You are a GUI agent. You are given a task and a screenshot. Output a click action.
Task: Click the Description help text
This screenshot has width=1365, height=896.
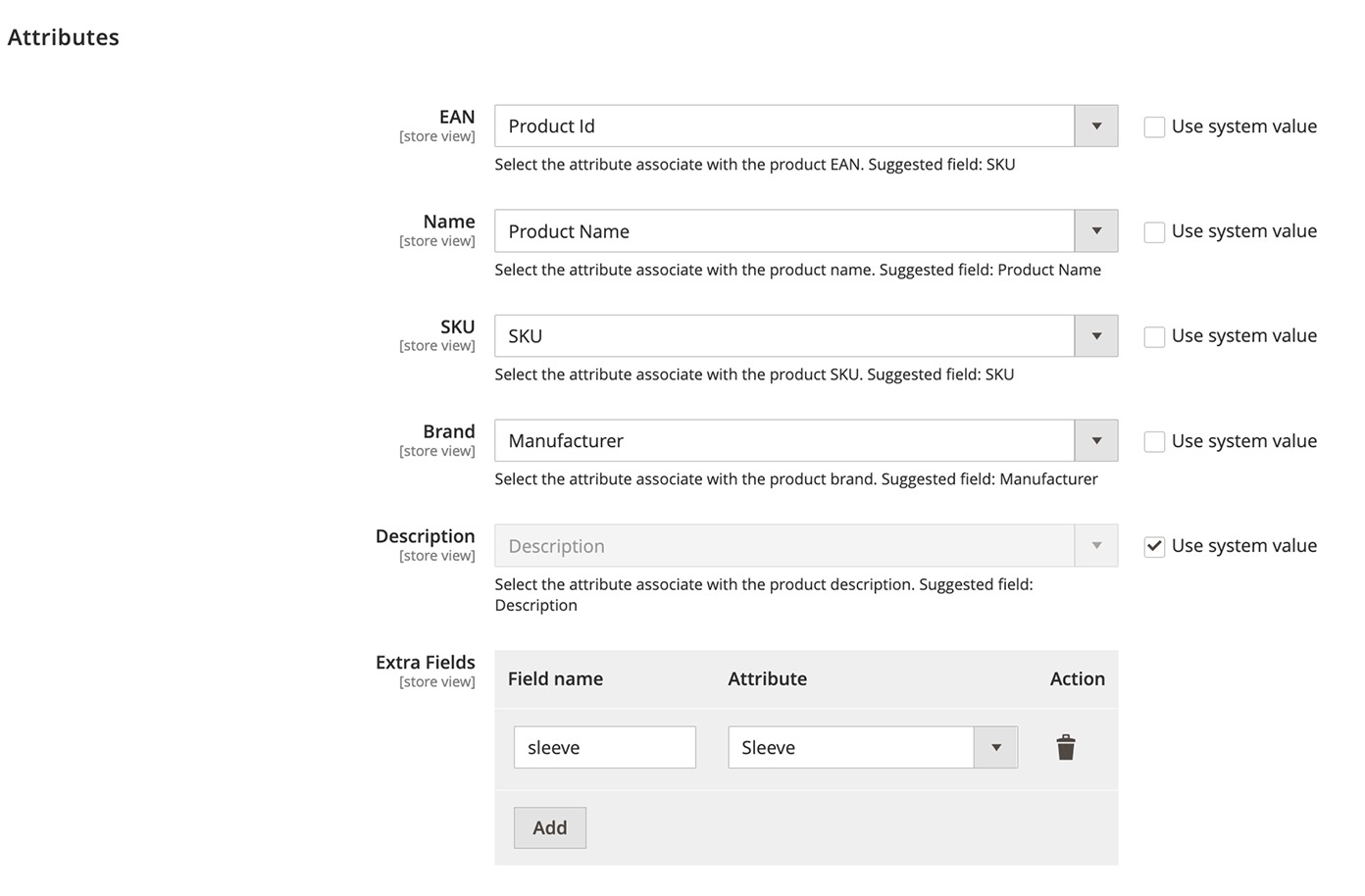pos(764,595)
